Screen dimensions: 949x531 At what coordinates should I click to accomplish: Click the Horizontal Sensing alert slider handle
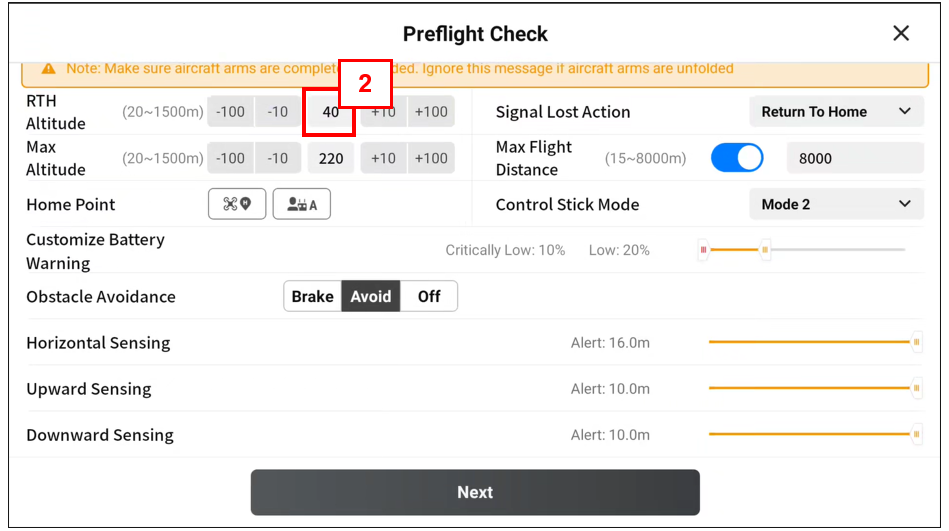[917, 342]
